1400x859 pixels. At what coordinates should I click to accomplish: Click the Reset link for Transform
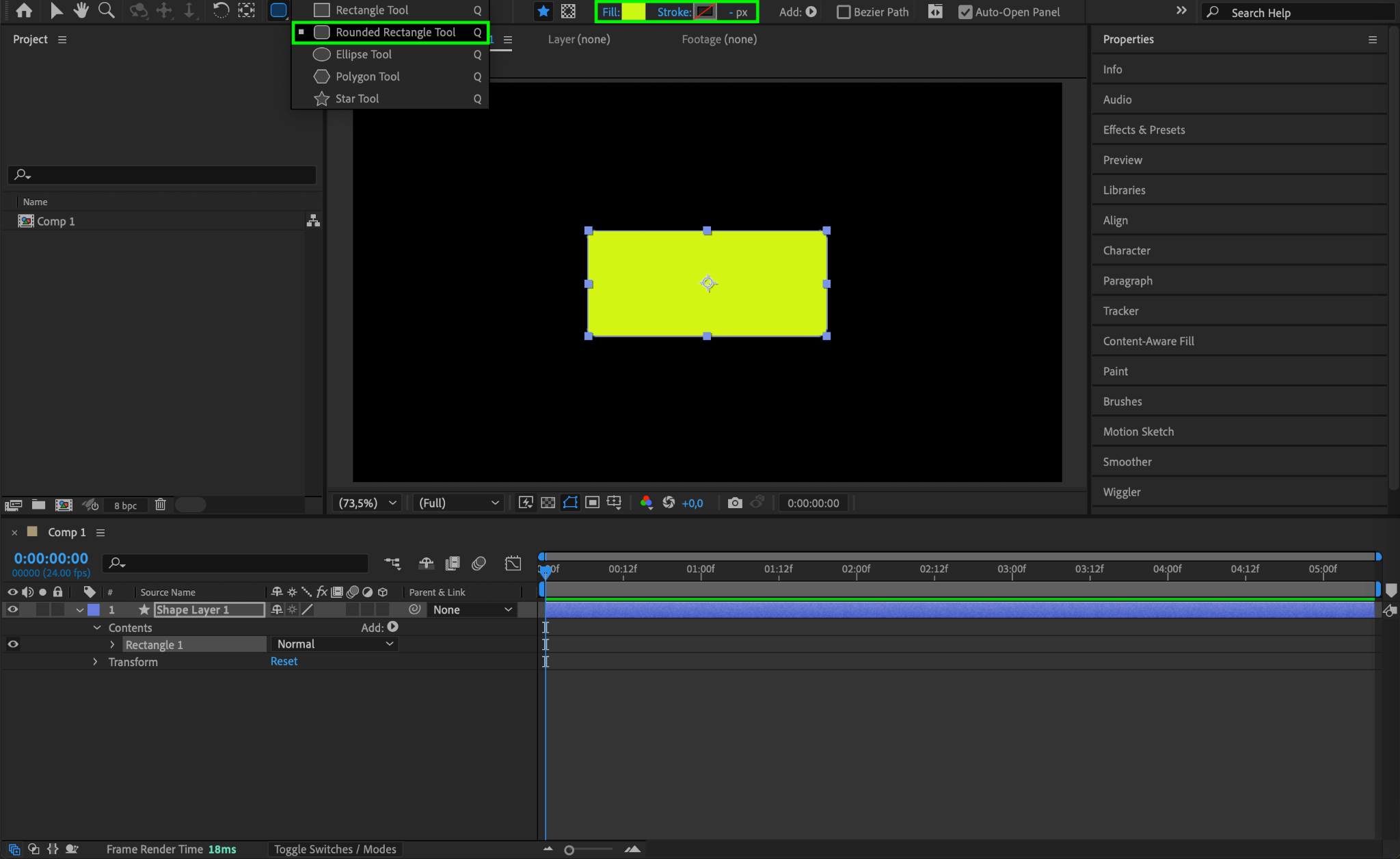[284, 661]
